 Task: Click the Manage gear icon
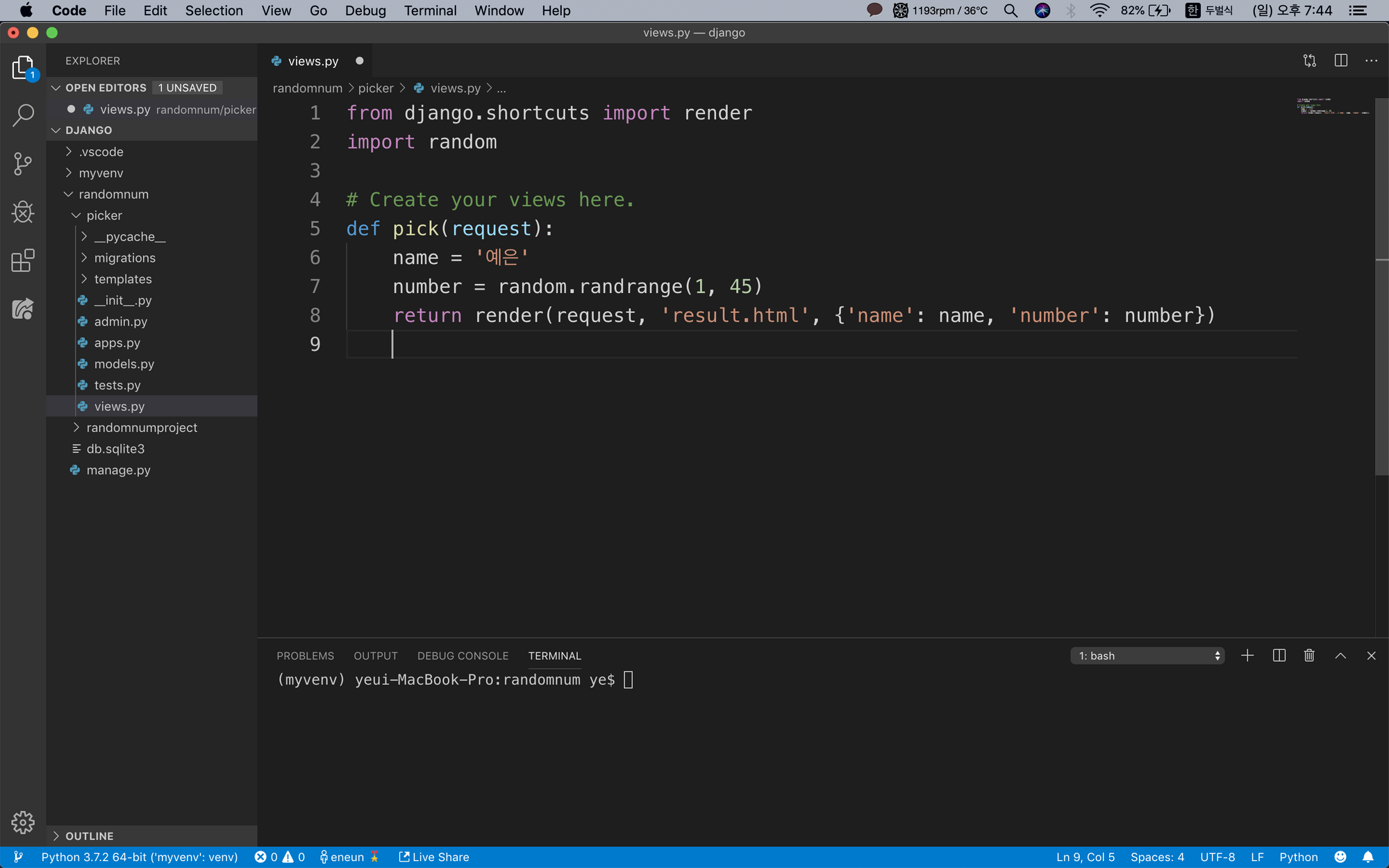click(23, 822)
